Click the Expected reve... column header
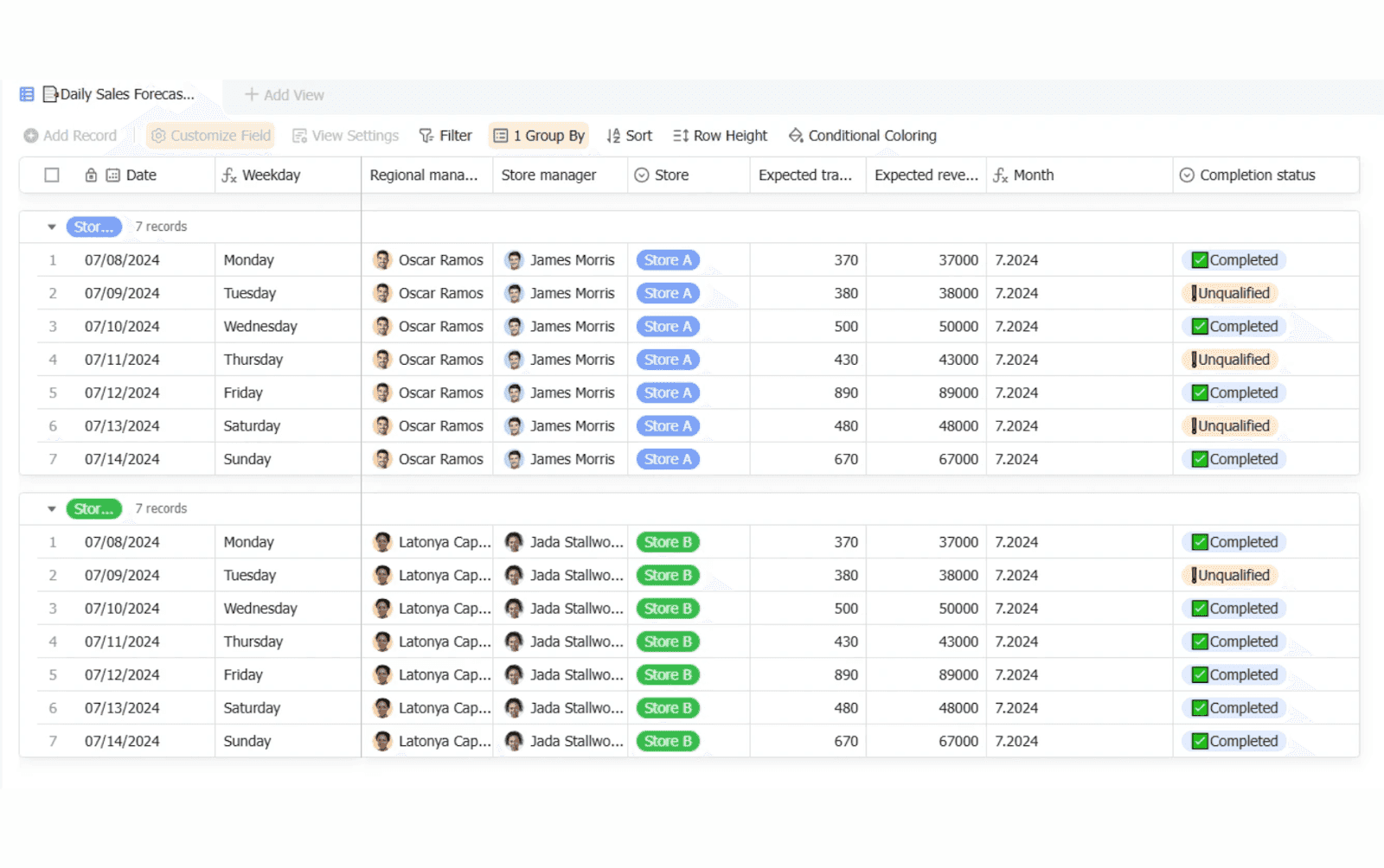1384x868 pixels. tap(926, 176)
